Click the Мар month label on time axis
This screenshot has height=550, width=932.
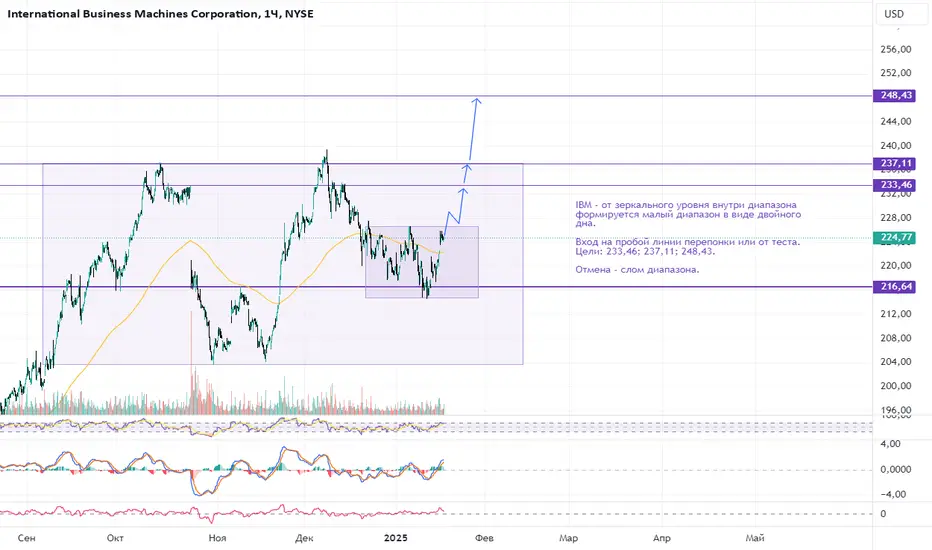(569, 538)
